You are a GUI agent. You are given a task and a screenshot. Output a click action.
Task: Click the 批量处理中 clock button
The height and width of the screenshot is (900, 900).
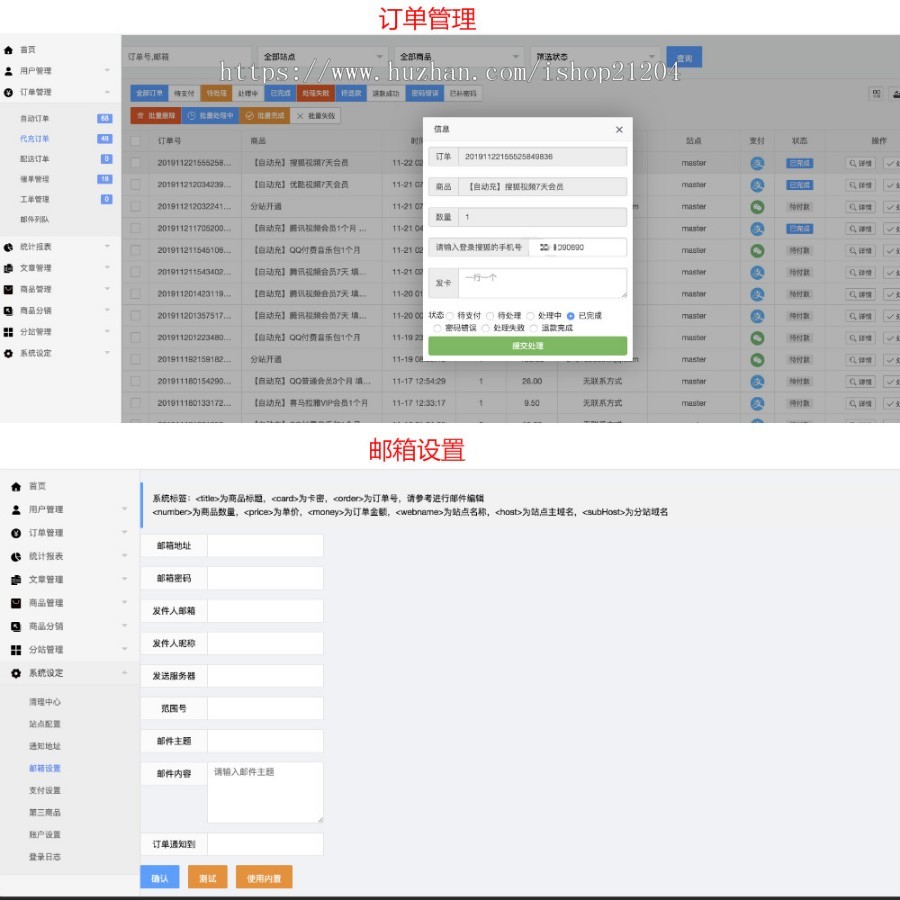click(211, 115)
